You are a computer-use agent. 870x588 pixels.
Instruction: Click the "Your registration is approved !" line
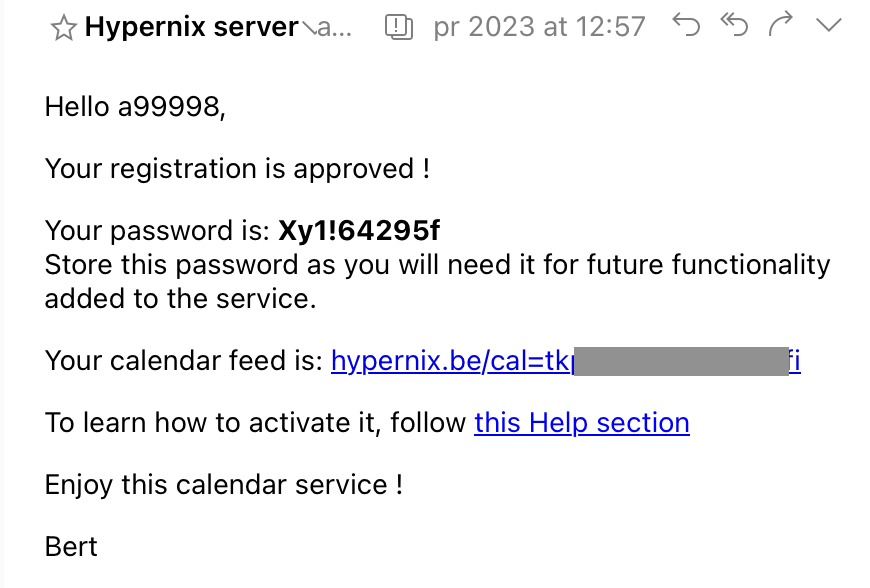tap(237, 169)
